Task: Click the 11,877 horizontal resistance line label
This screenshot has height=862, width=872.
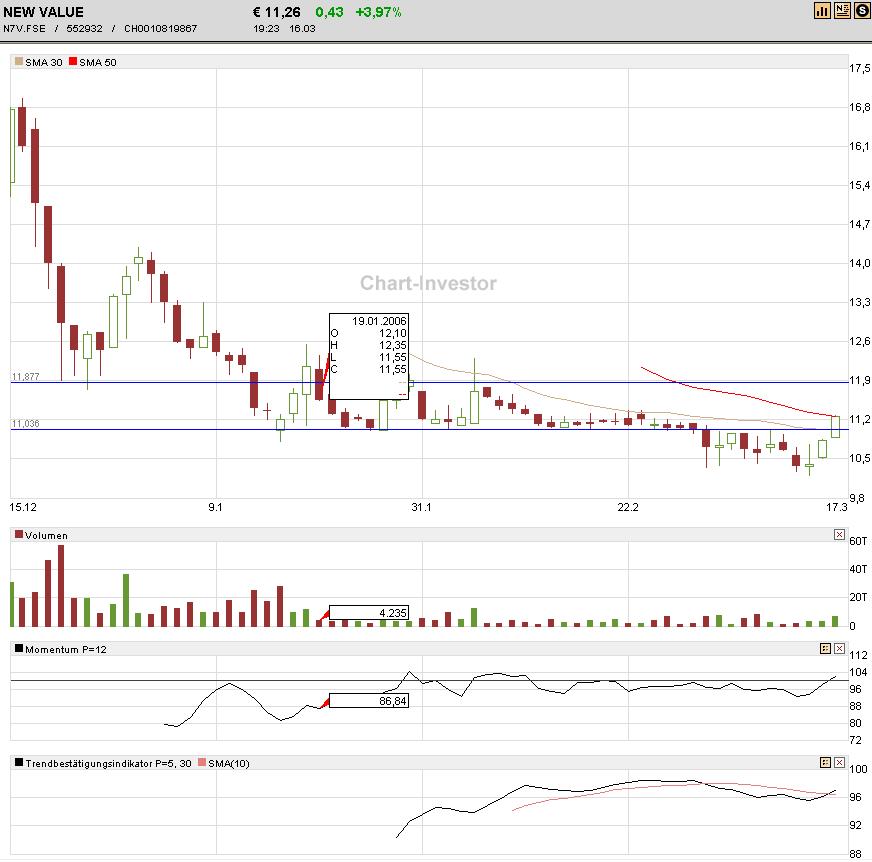Action: [25, 377]
